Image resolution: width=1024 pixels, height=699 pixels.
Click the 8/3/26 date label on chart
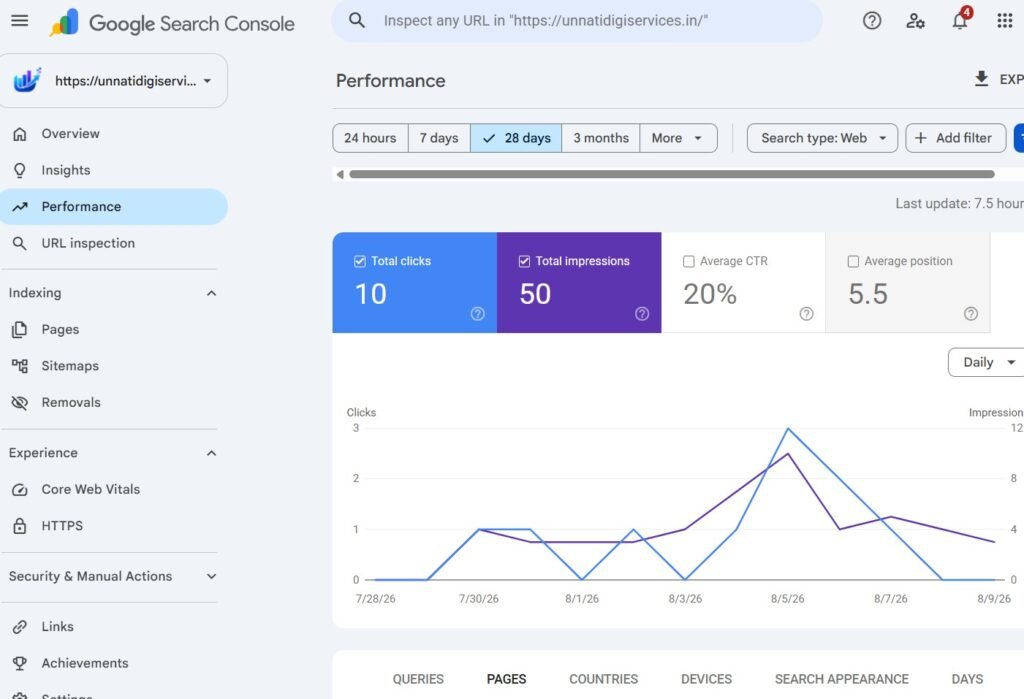pos(685,599)
